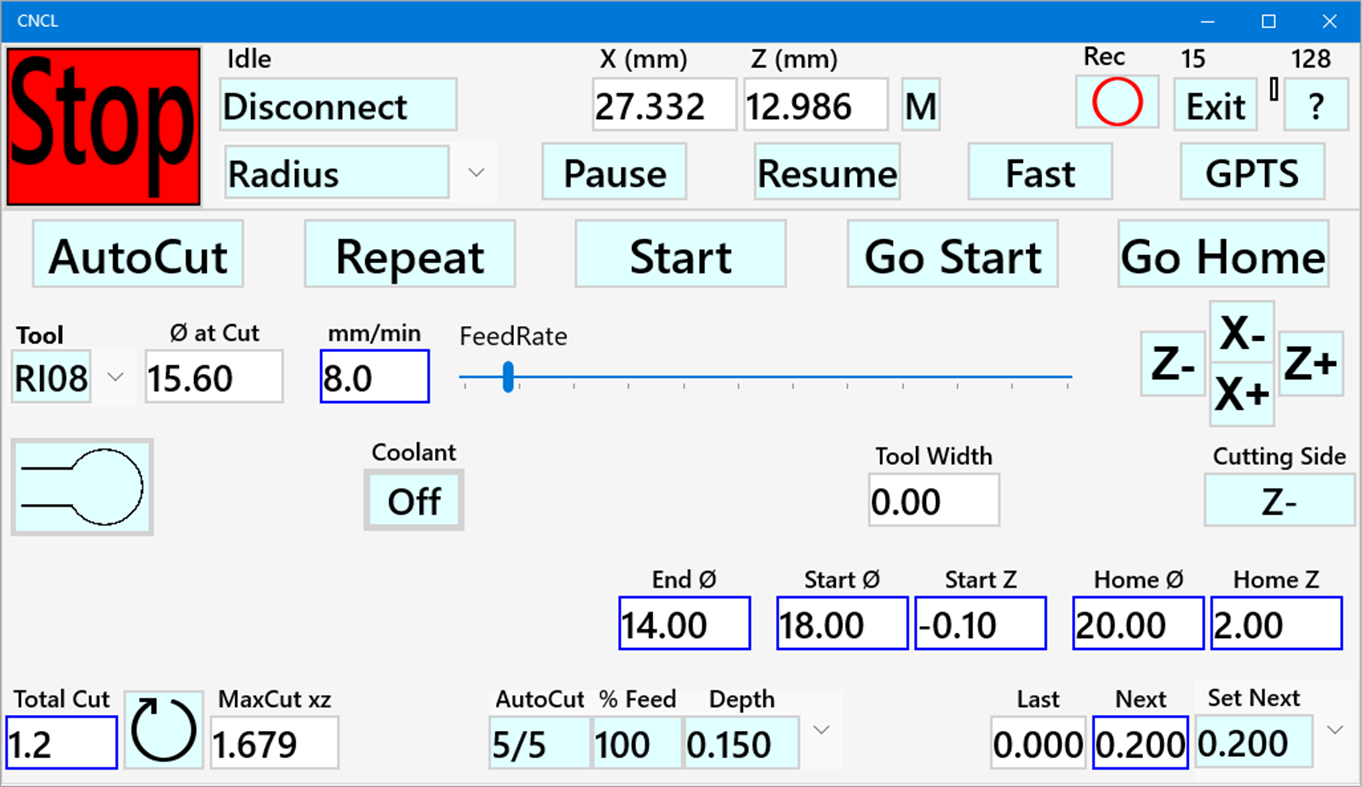Jog the tool using the Z- icon
The image size is (1362, 787).
click(x=1172, y=364)
